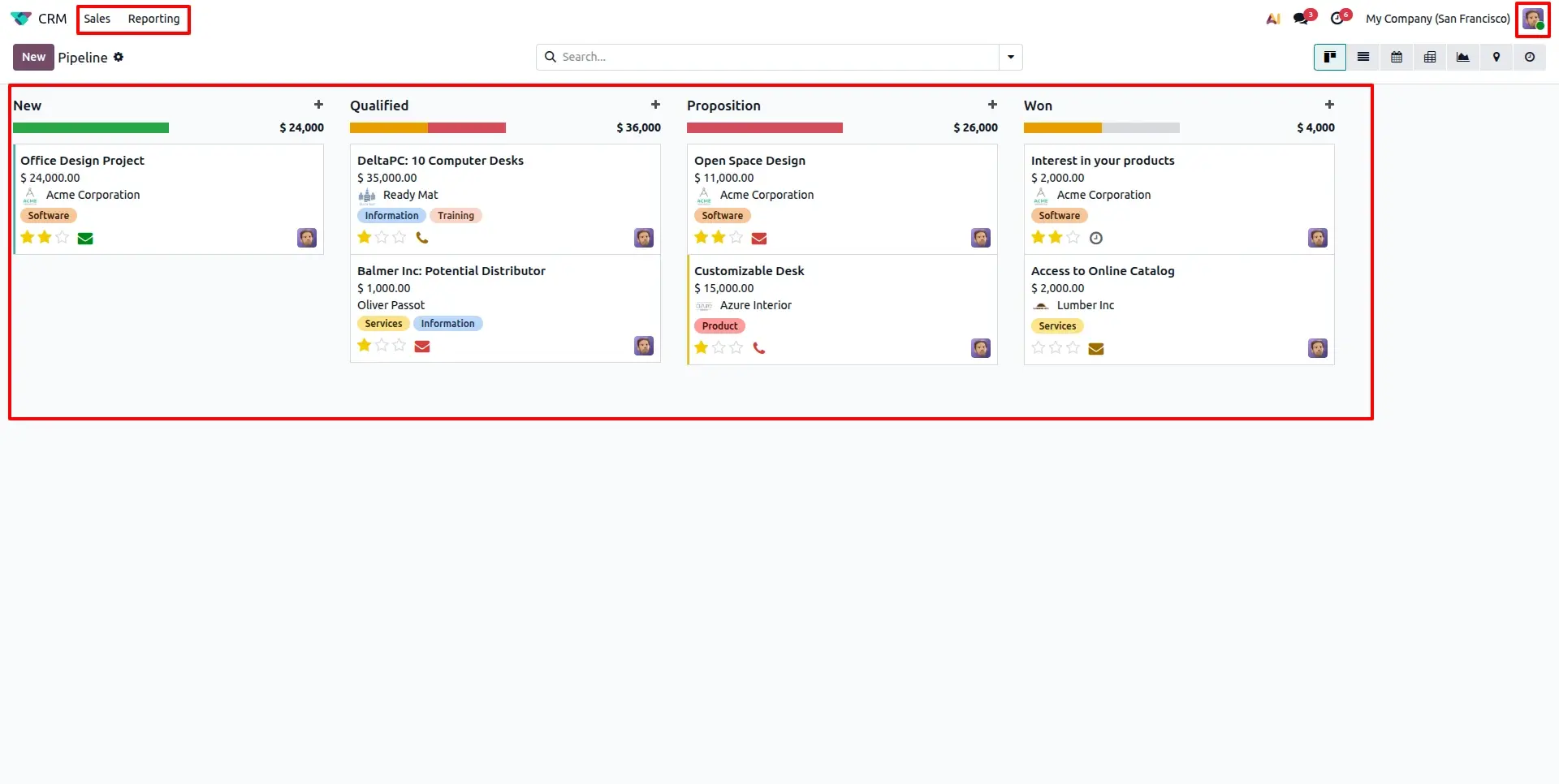Switch to Pivot view
The image size is (1559, 784).
1430,57
